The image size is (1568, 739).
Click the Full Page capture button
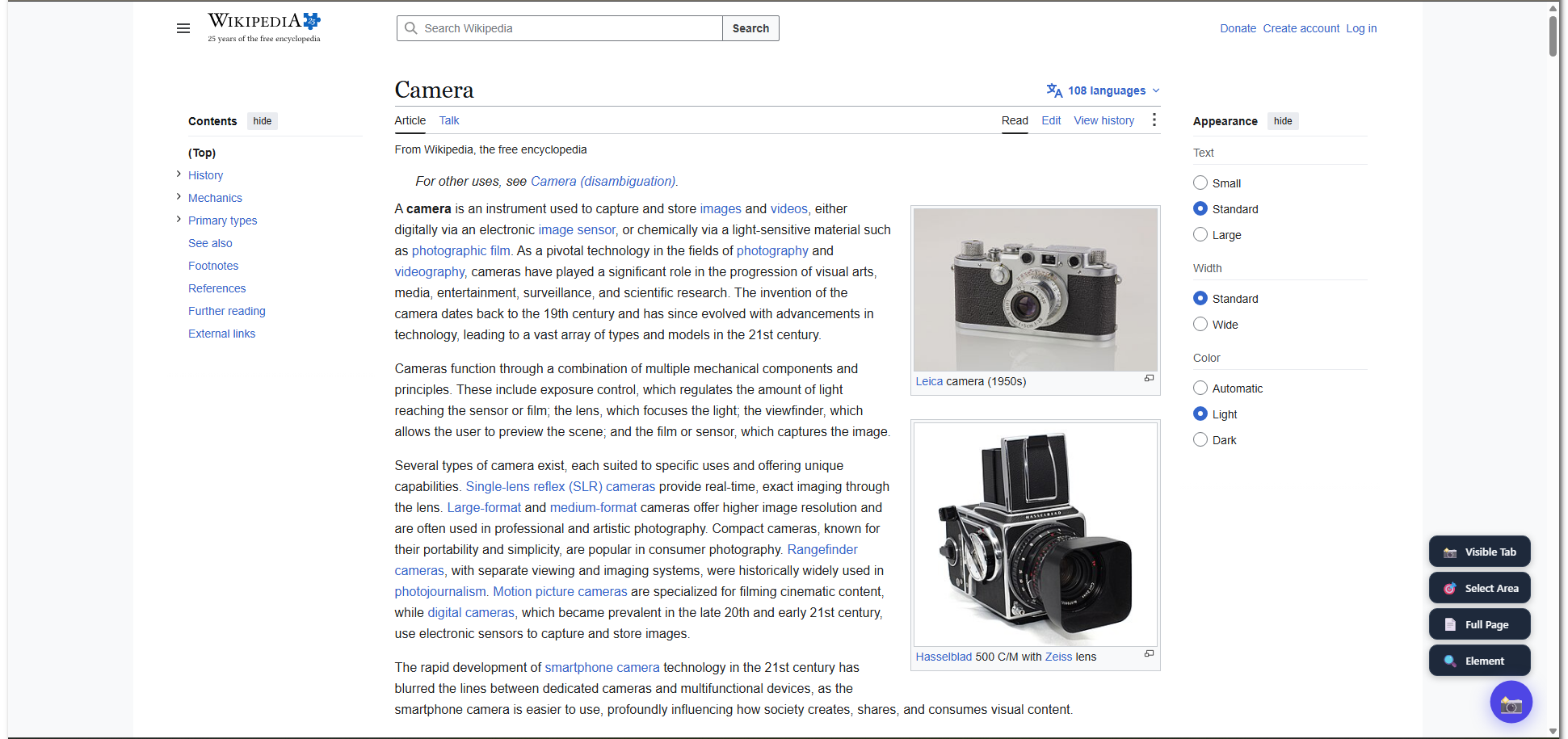pyautogui.click(x=1480, y=624)
